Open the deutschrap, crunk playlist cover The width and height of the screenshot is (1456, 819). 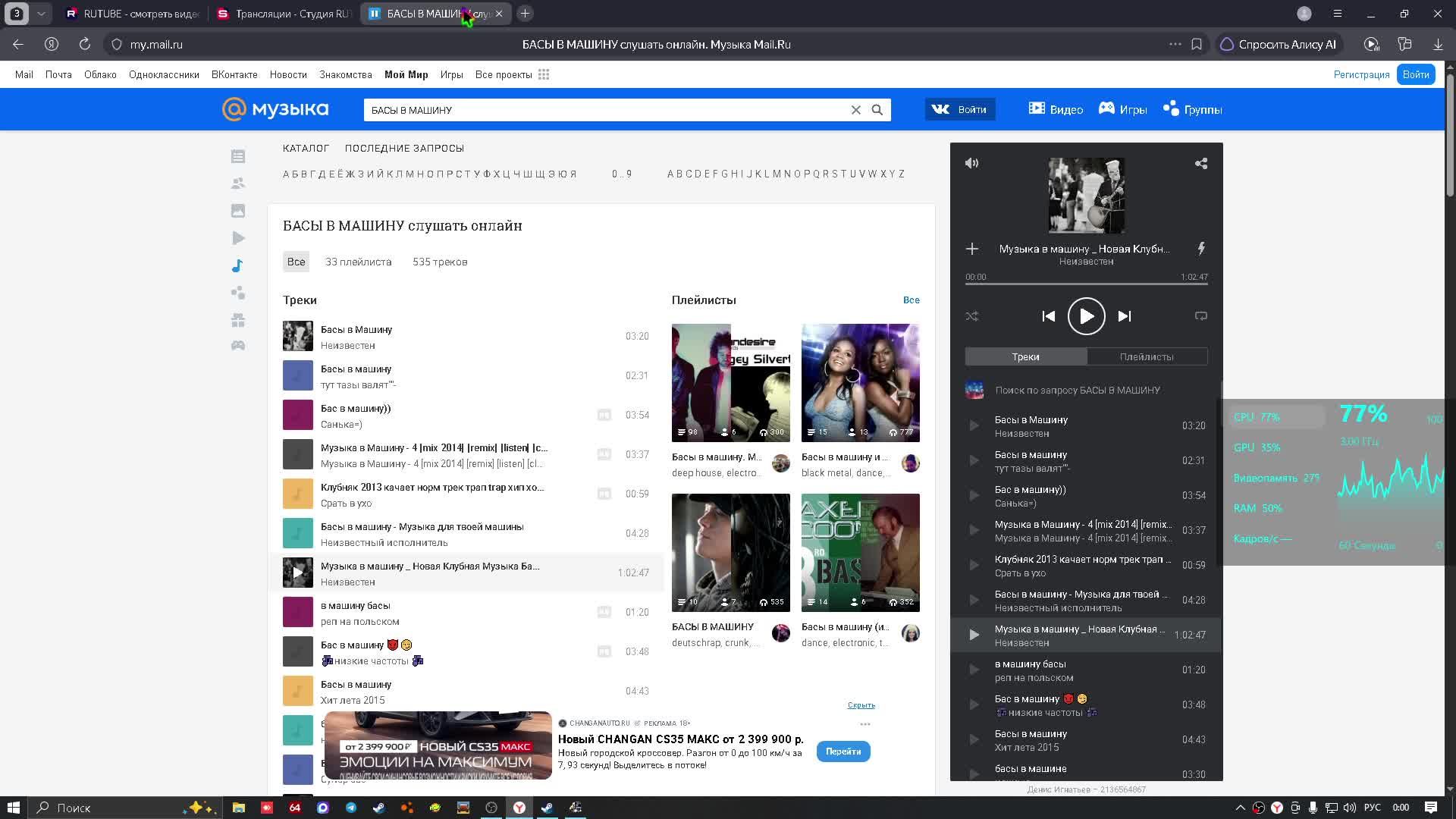tap(731, 553)
